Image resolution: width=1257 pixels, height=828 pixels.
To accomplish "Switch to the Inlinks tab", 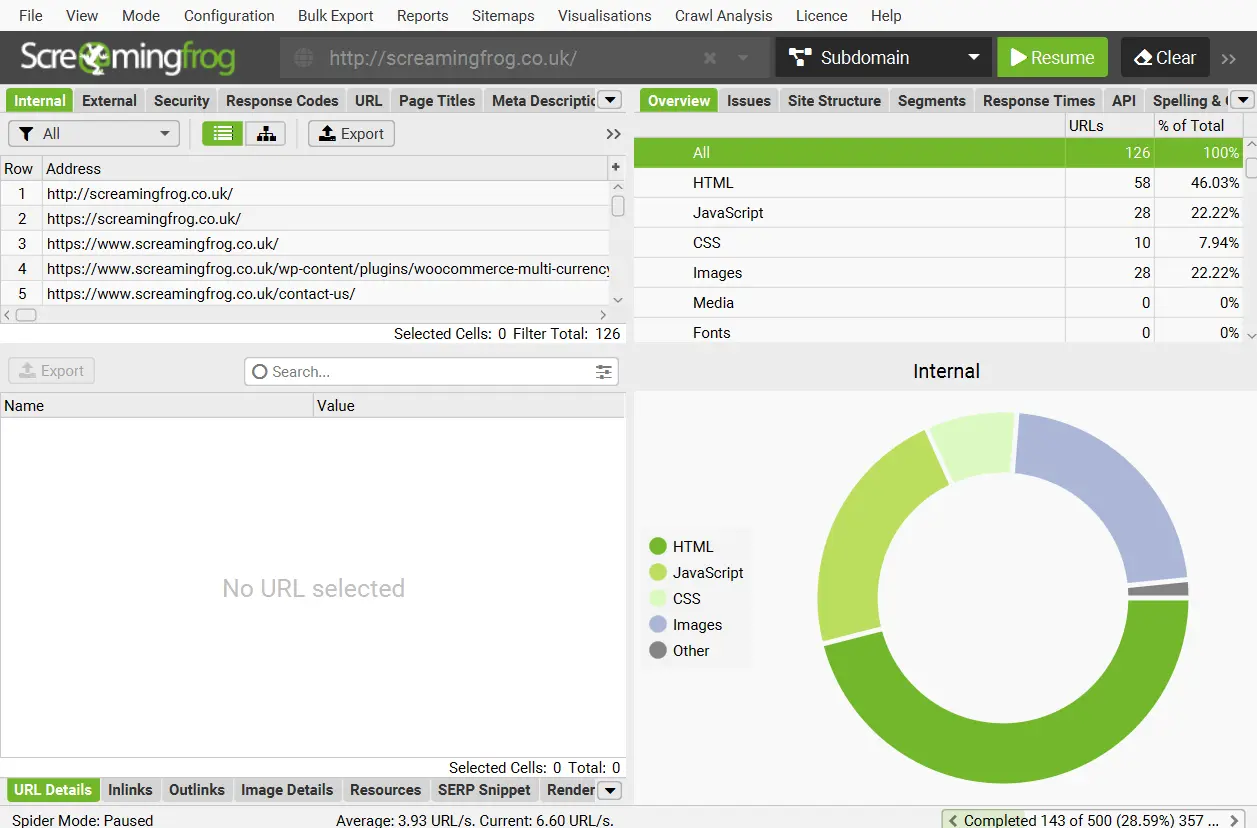I will 130,790.
